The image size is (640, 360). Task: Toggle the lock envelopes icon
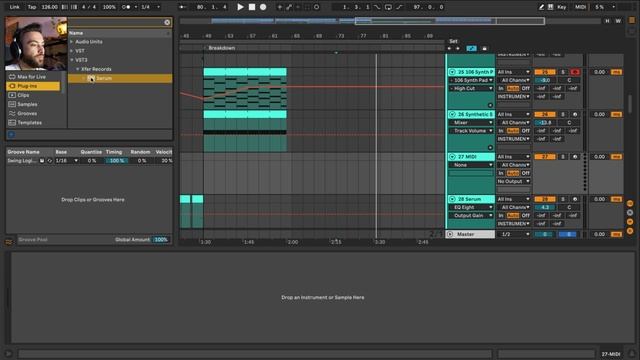pyautogui.click(x=484, y=49)
